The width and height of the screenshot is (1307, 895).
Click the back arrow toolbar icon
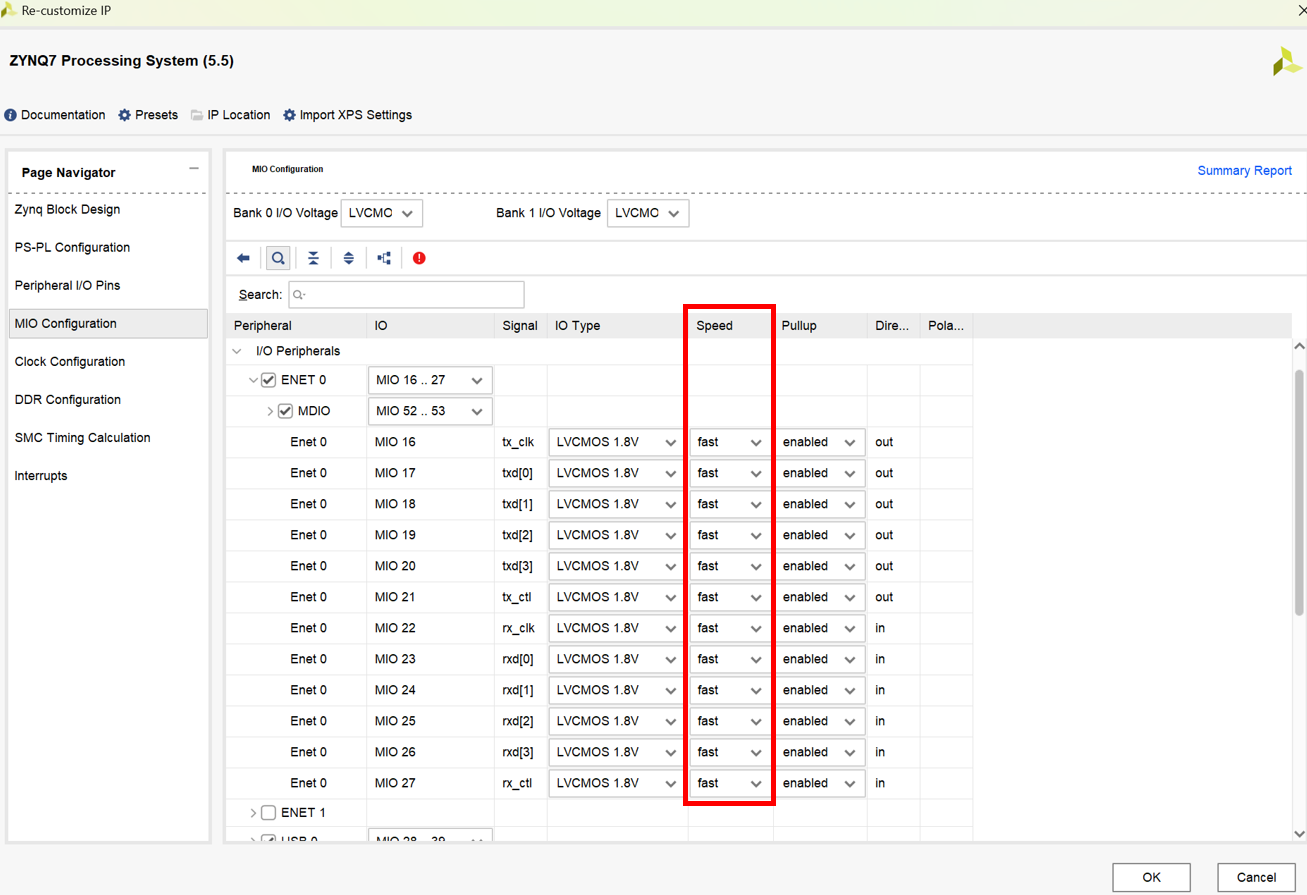pos(243,258)
